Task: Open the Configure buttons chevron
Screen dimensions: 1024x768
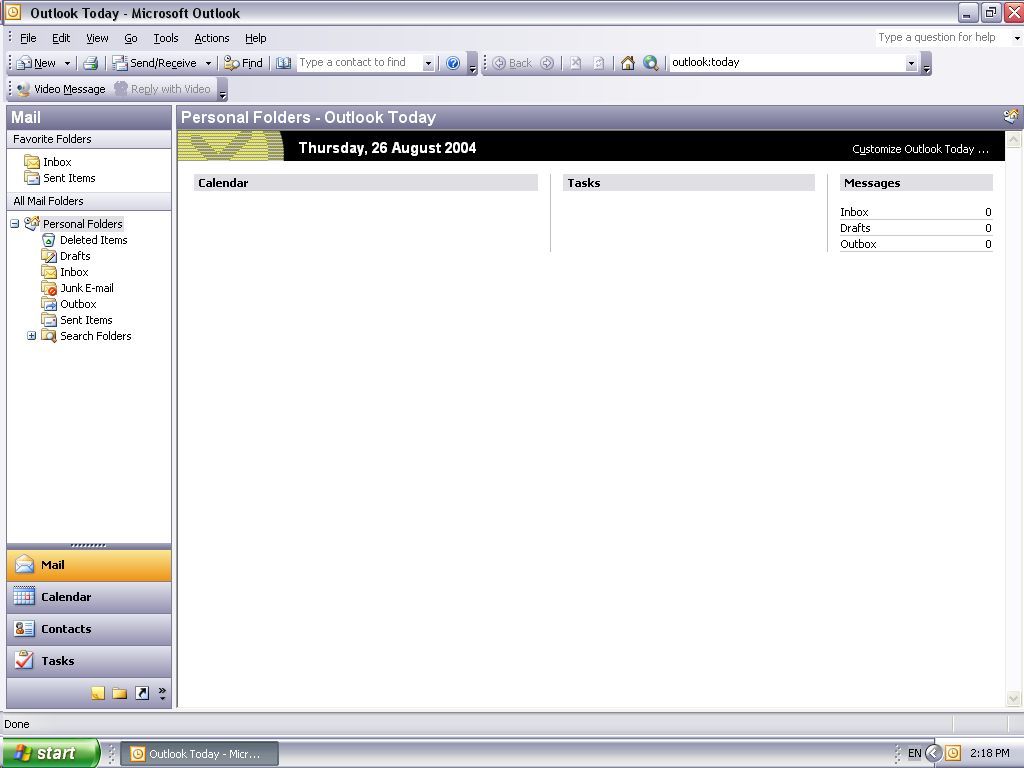Action: pos(162,693)
